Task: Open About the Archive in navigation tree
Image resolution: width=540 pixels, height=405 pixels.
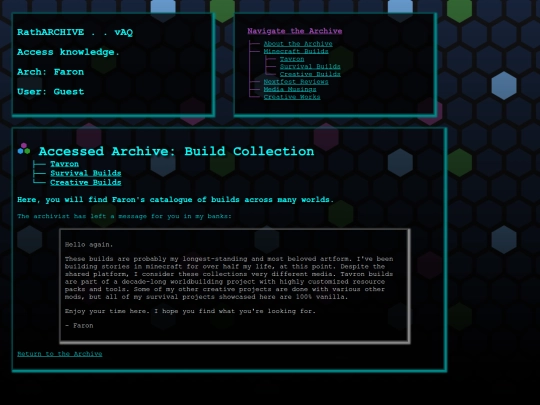Action: (298, 44)
